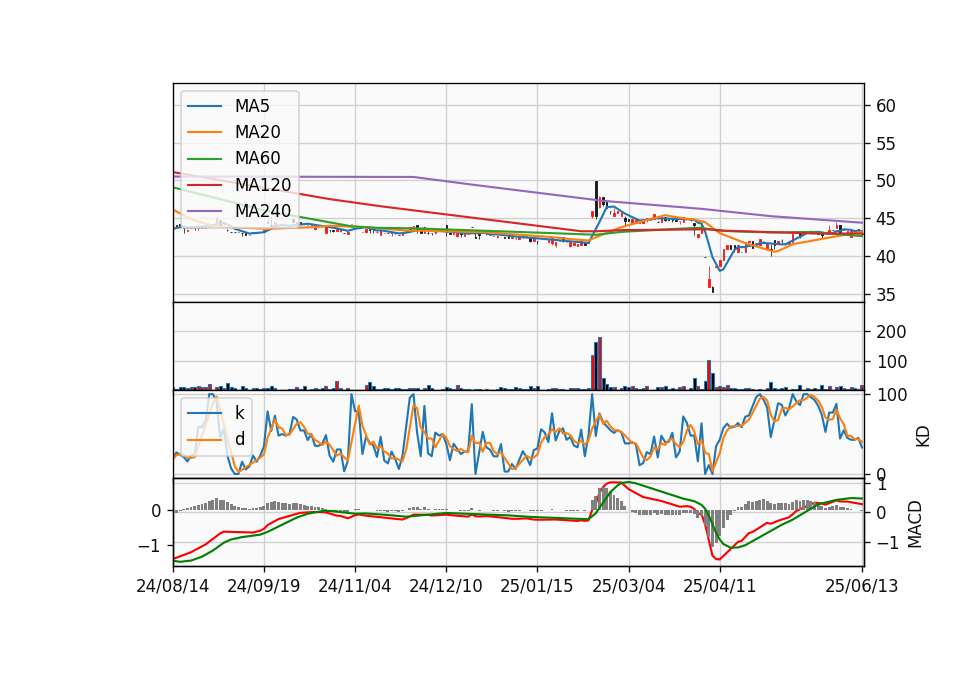Click the MA120 legend label
Screen dimensions: 960x690
pyautogui.click(x=263, y=184)
